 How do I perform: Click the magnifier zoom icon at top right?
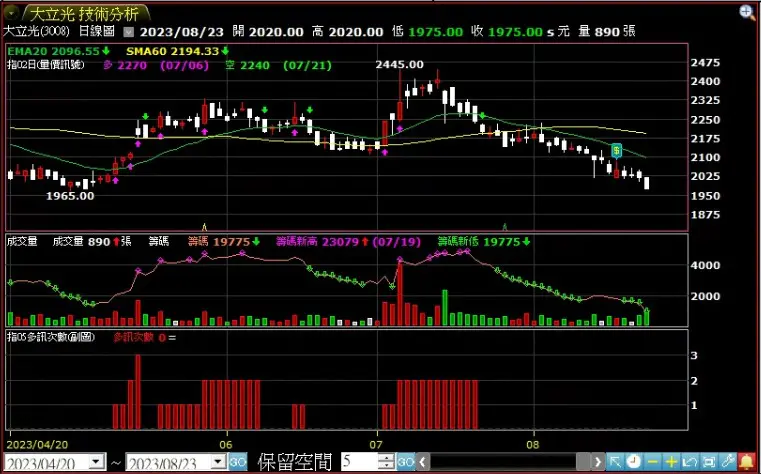[x=747, y=12]
